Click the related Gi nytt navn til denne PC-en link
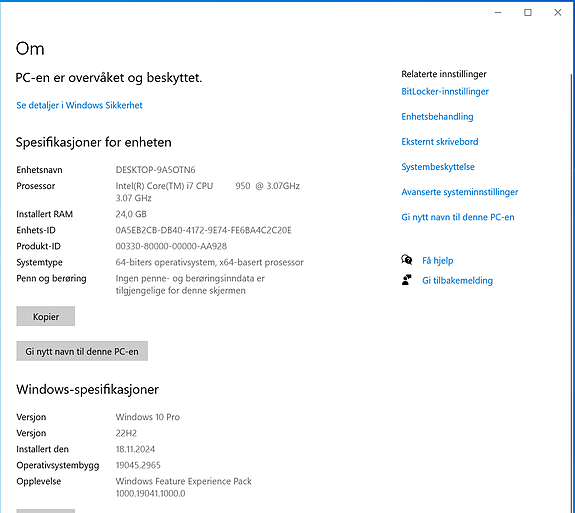This screenshot has height=513, width=575. click(458, 217)
